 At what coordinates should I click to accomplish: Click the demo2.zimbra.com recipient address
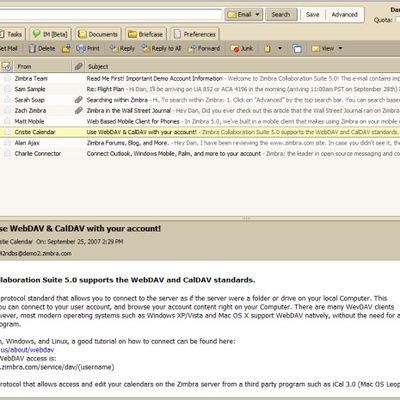(36, 253)
